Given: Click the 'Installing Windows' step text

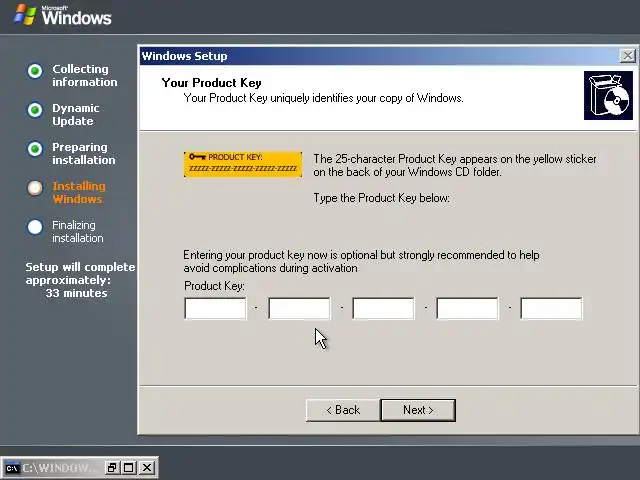Looking at the screenshot, I should point(79,193).
